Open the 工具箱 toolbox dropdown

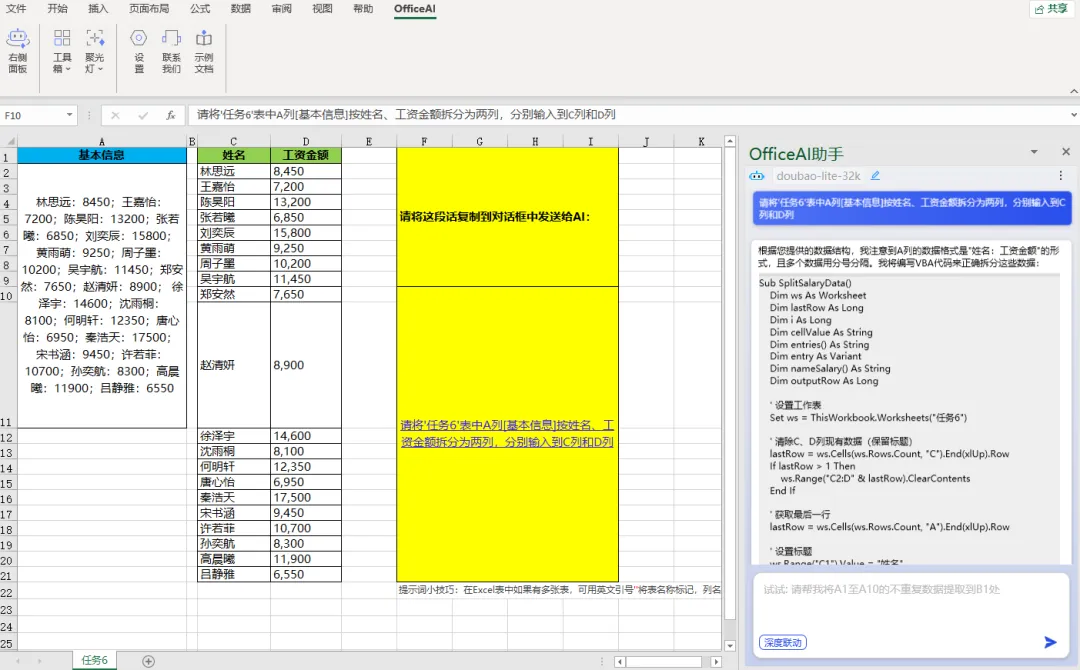[x=62, y=51]
